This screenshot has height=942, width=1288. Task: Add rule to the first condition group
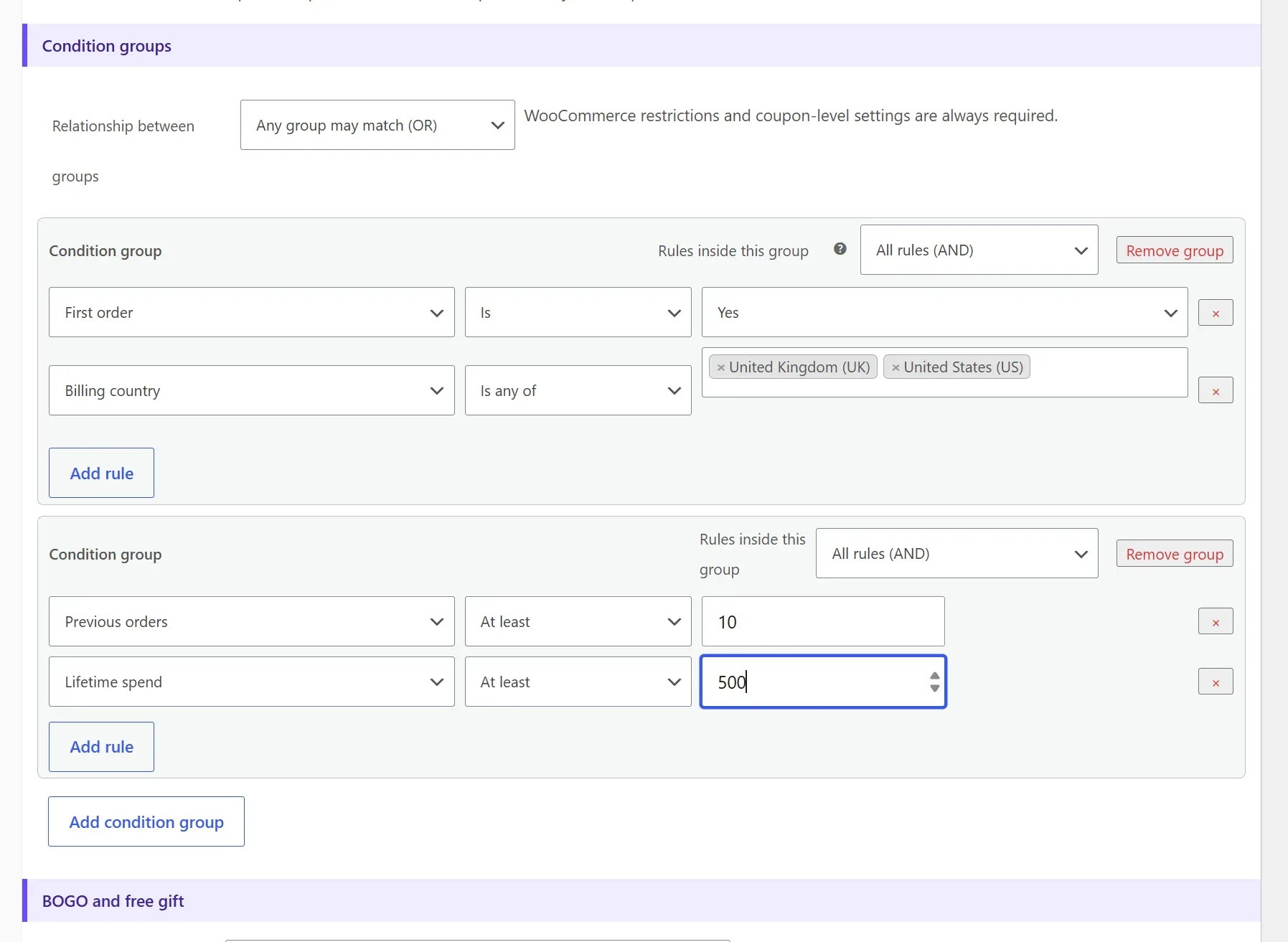click(101, 473)
